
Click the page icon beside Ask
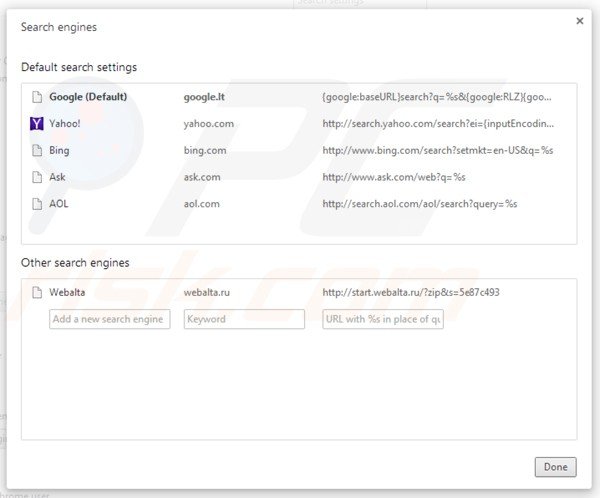tap(37, 177)
